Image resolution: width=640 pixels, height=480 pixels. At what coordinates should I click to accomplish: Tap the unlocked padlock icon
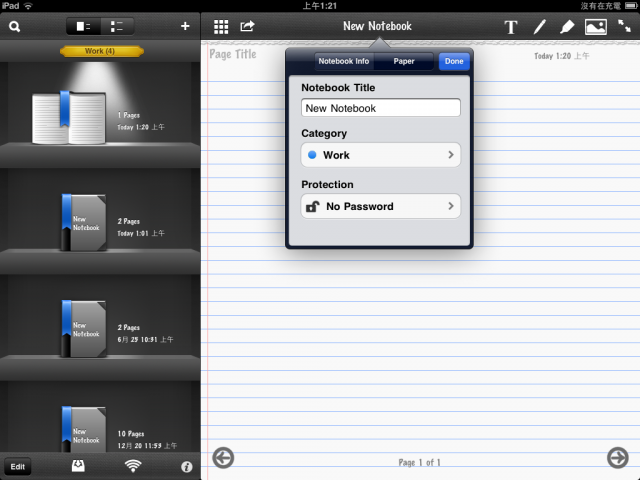click(313, 207)
